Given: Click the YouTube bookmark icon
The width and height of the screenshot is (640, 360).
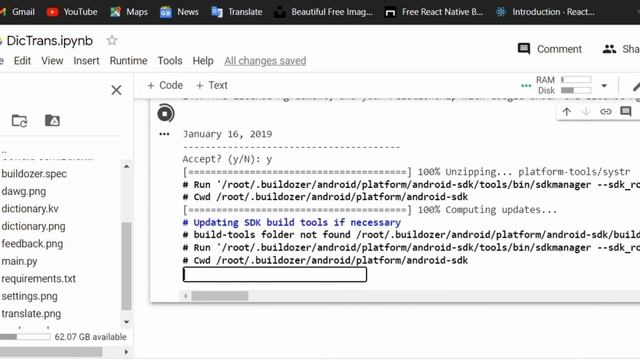Looking at the screenshot, I should pyautogui.click(x=52, y=12).
